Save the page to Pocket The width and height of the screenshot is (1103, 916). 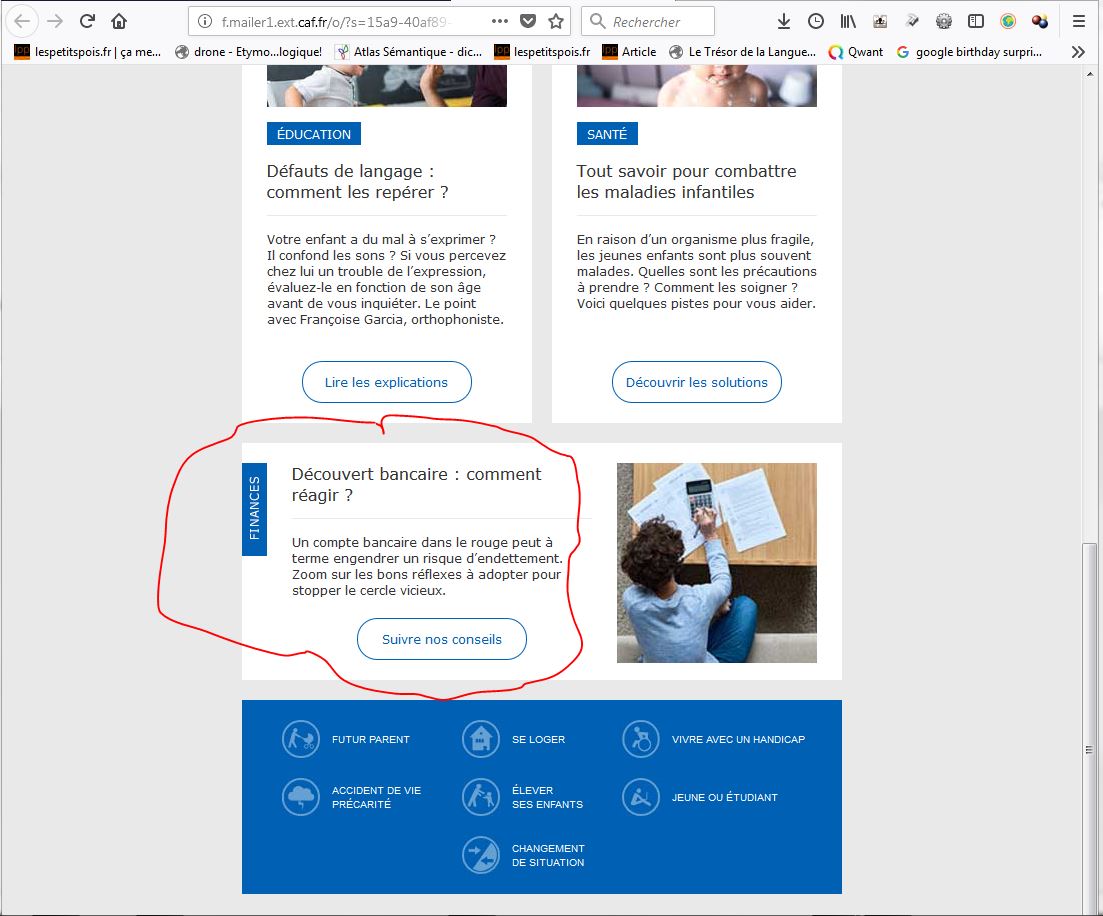[529, 21]
